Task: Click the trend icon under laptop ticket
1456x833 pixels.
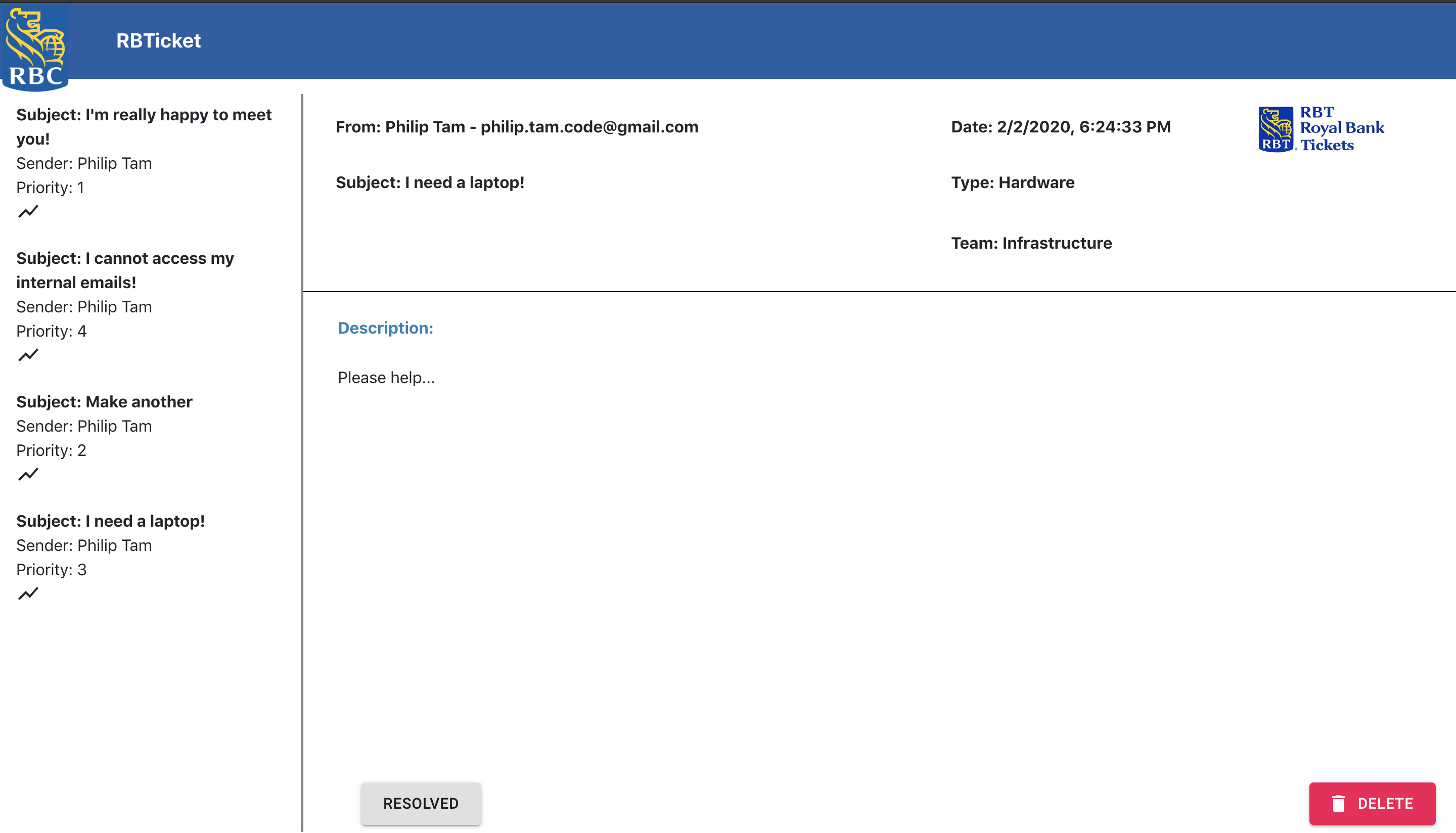Action: coord(28,594)
